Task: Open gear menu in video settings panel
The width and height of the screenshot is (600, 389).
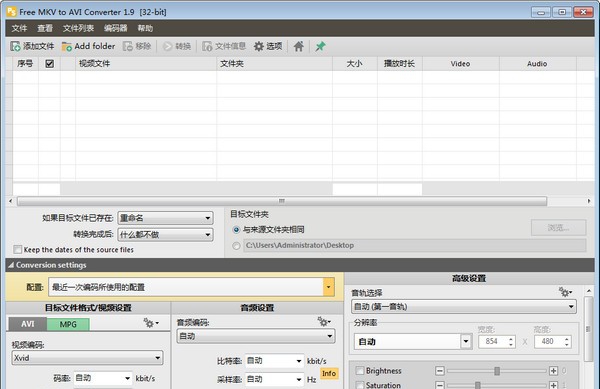Action: (151, 323)
